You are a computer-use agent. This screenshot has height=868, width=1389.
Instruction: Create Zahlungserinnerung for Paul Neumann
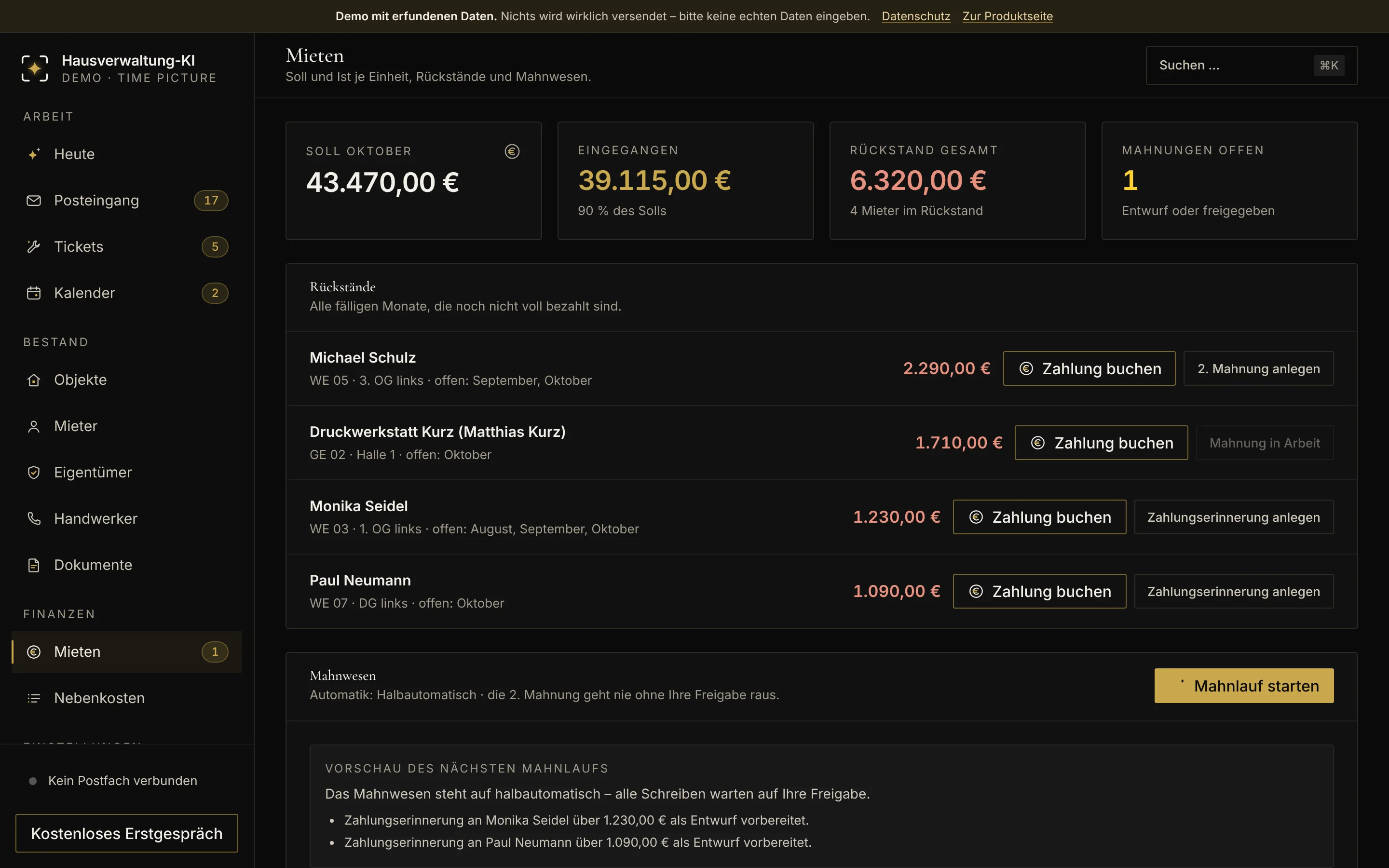tap(1233, 591)
